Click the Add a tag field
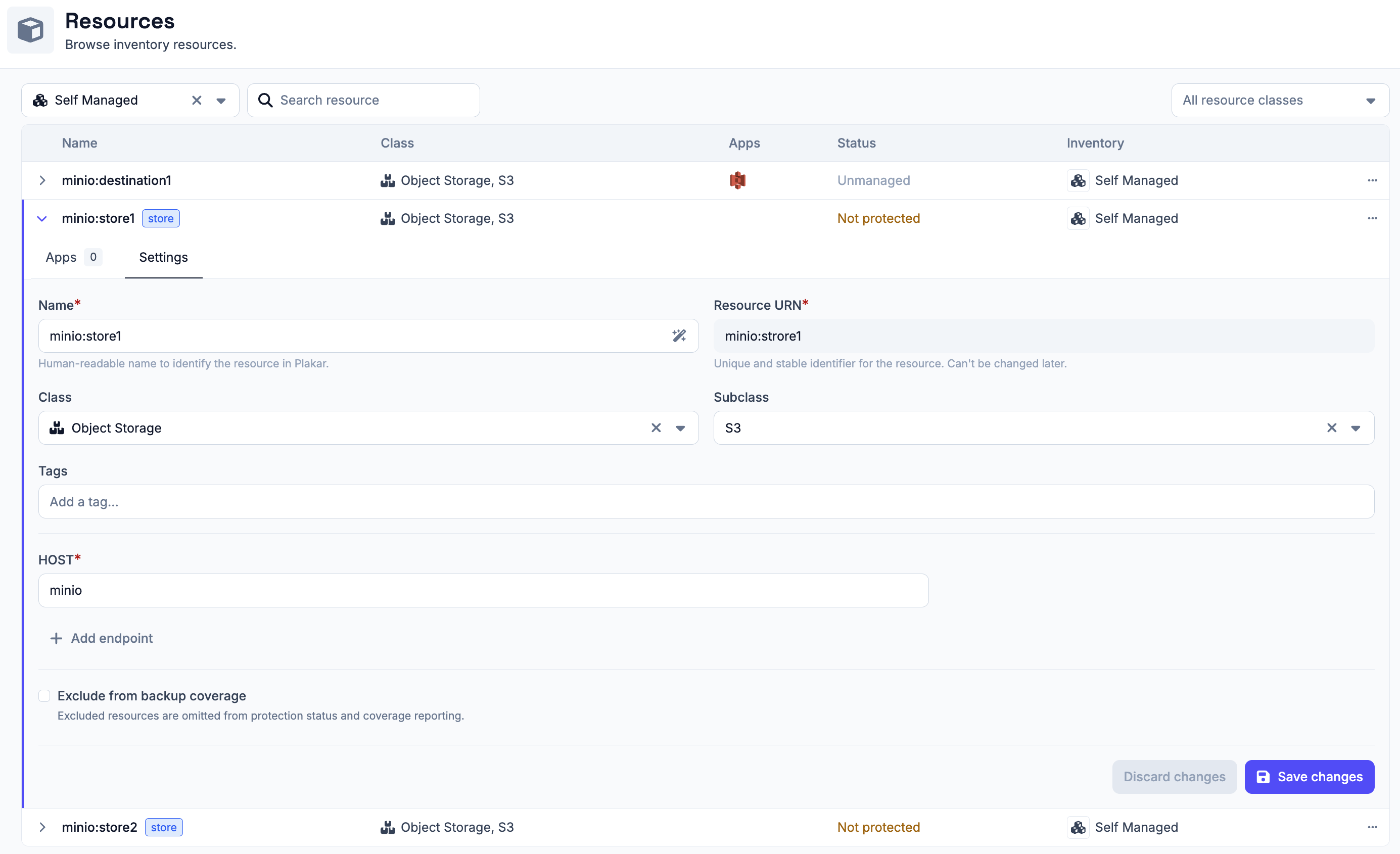The height and width of the screenshot is (854, 1400). (706, 502)
